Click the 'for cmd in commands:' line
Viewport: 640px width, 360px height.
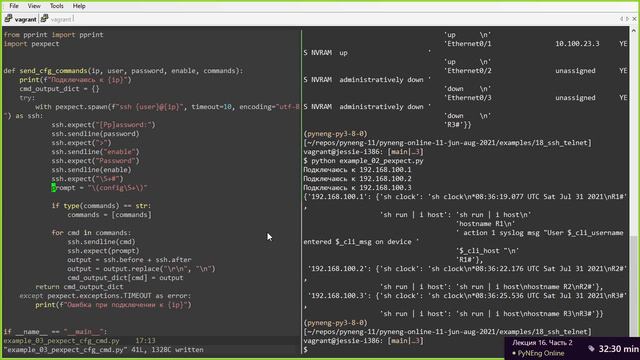pyautogui.click(x=91, y=233)
